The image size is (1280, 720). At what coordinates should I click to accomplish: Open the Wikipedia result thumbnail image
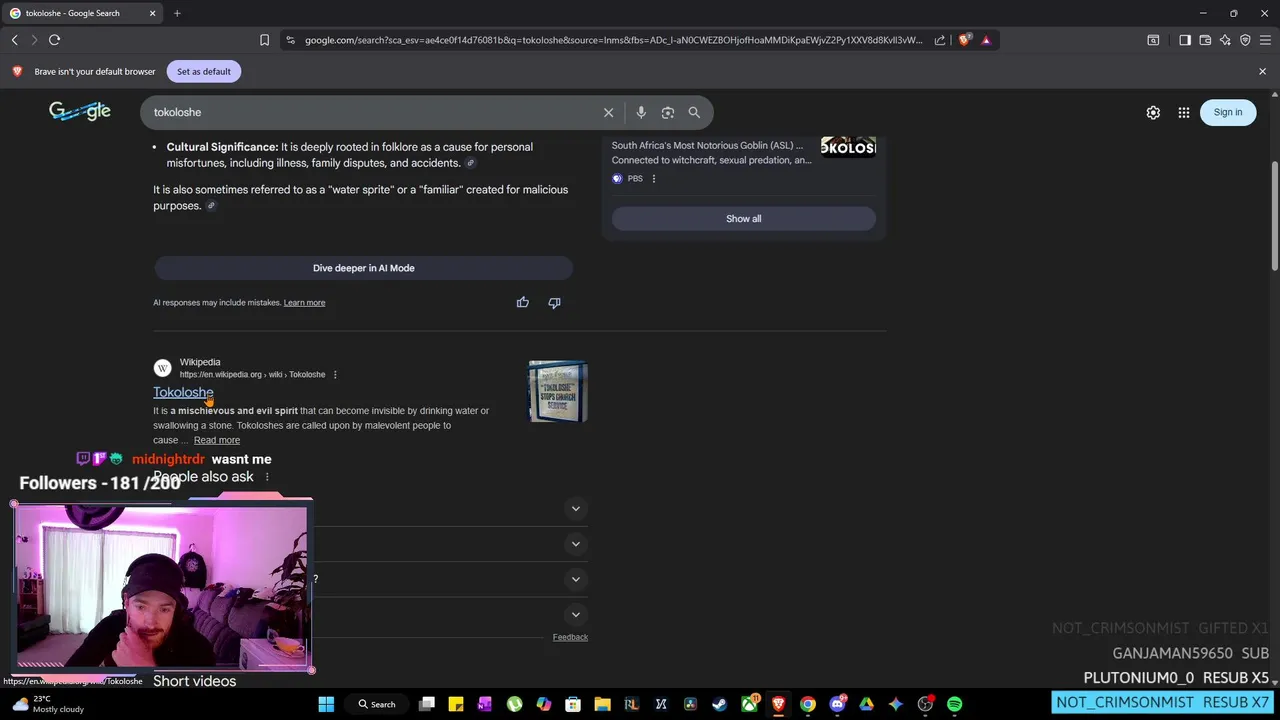coord(558,391)
